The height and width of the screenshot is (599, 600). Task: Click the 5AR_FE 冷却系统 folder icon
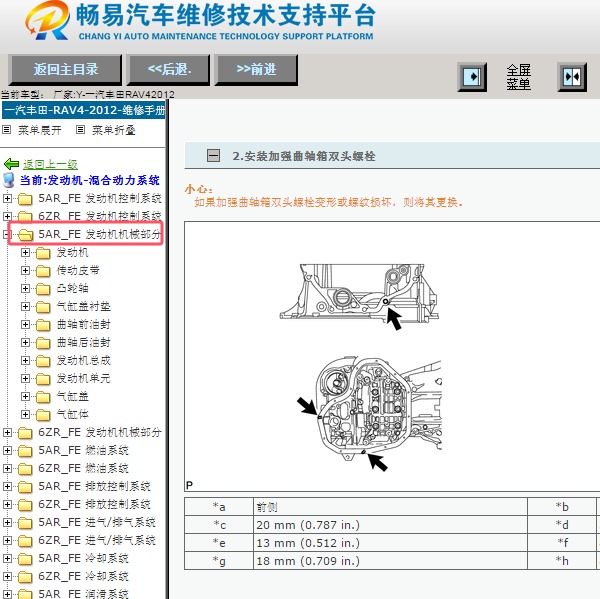click(25, 559)
